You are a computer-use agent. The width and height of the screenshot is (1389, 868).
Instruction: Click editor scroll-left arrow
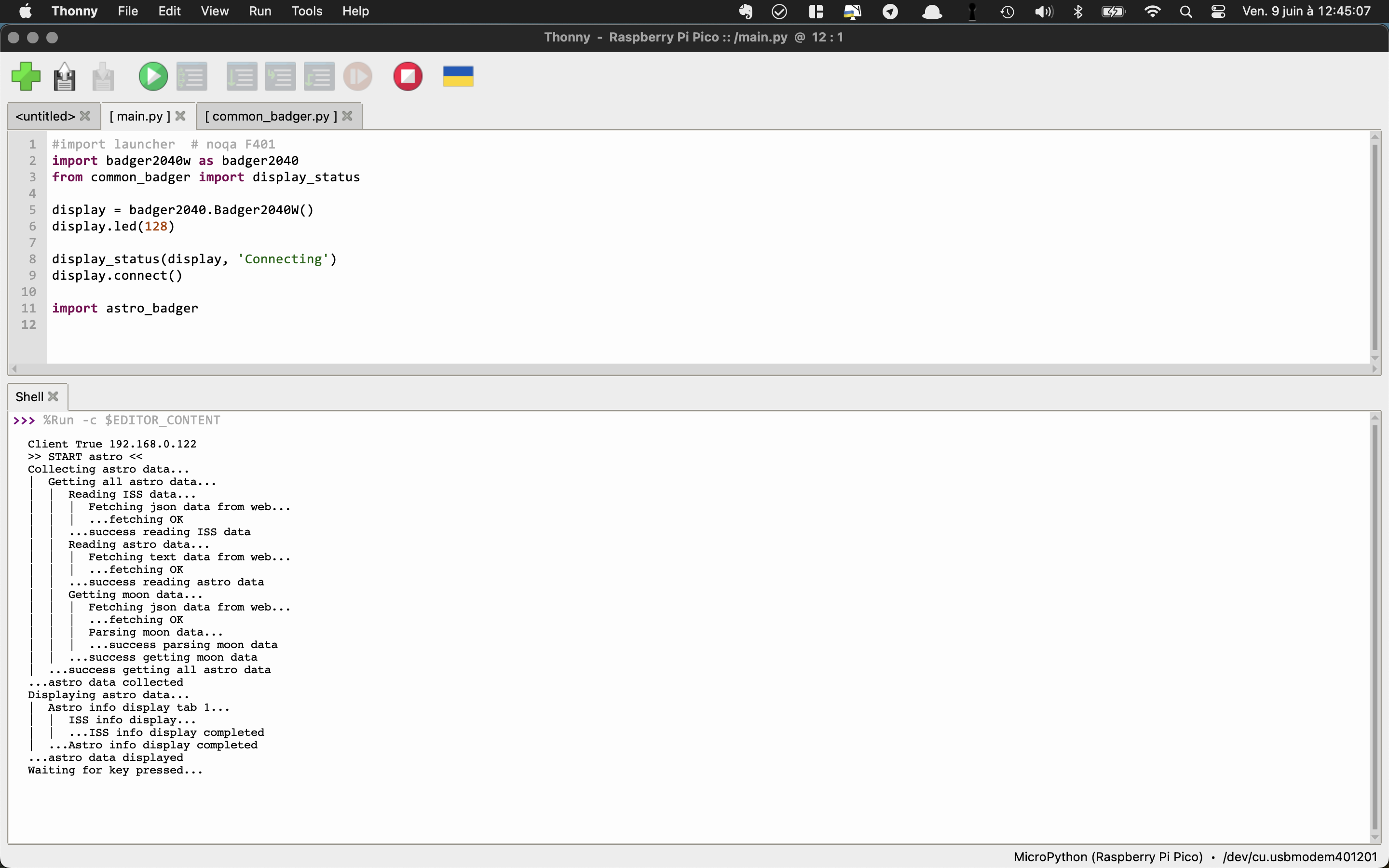[14, 369]
